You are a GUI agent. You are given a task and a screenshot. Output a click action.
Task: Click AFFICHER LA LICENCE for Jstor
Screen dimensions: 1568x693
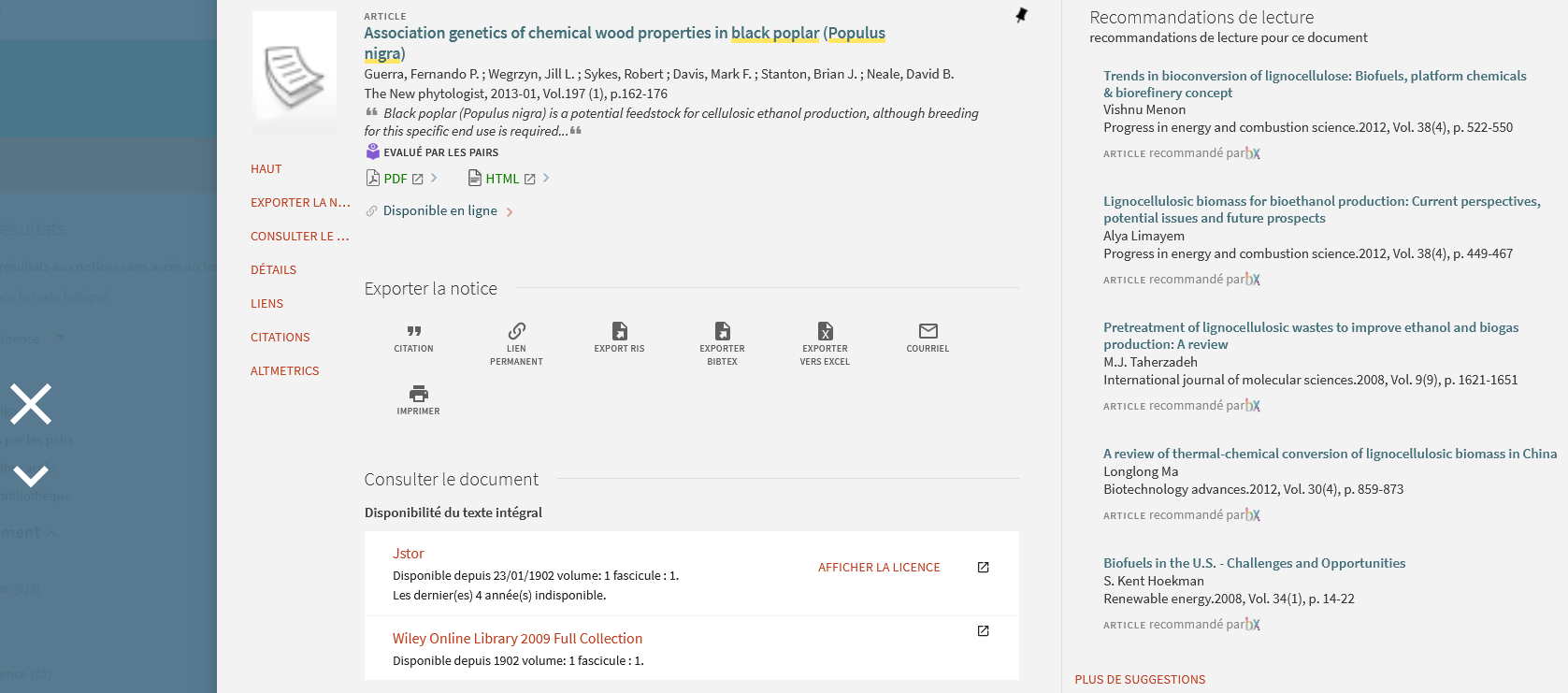879,568
